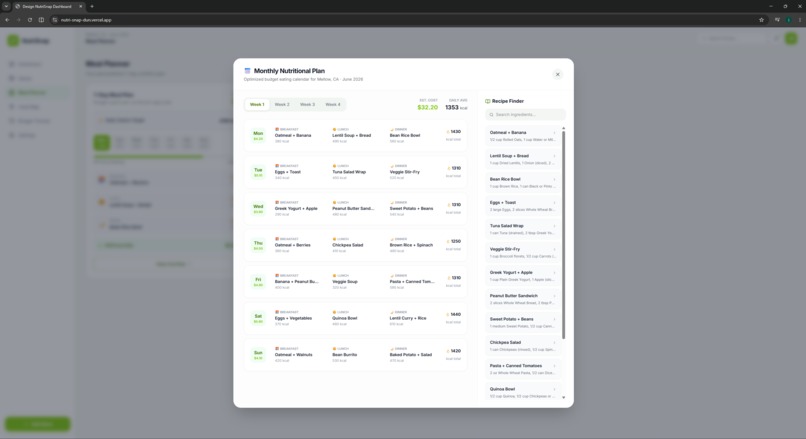Open a new browser tab with the plus icon

(92, 6)
